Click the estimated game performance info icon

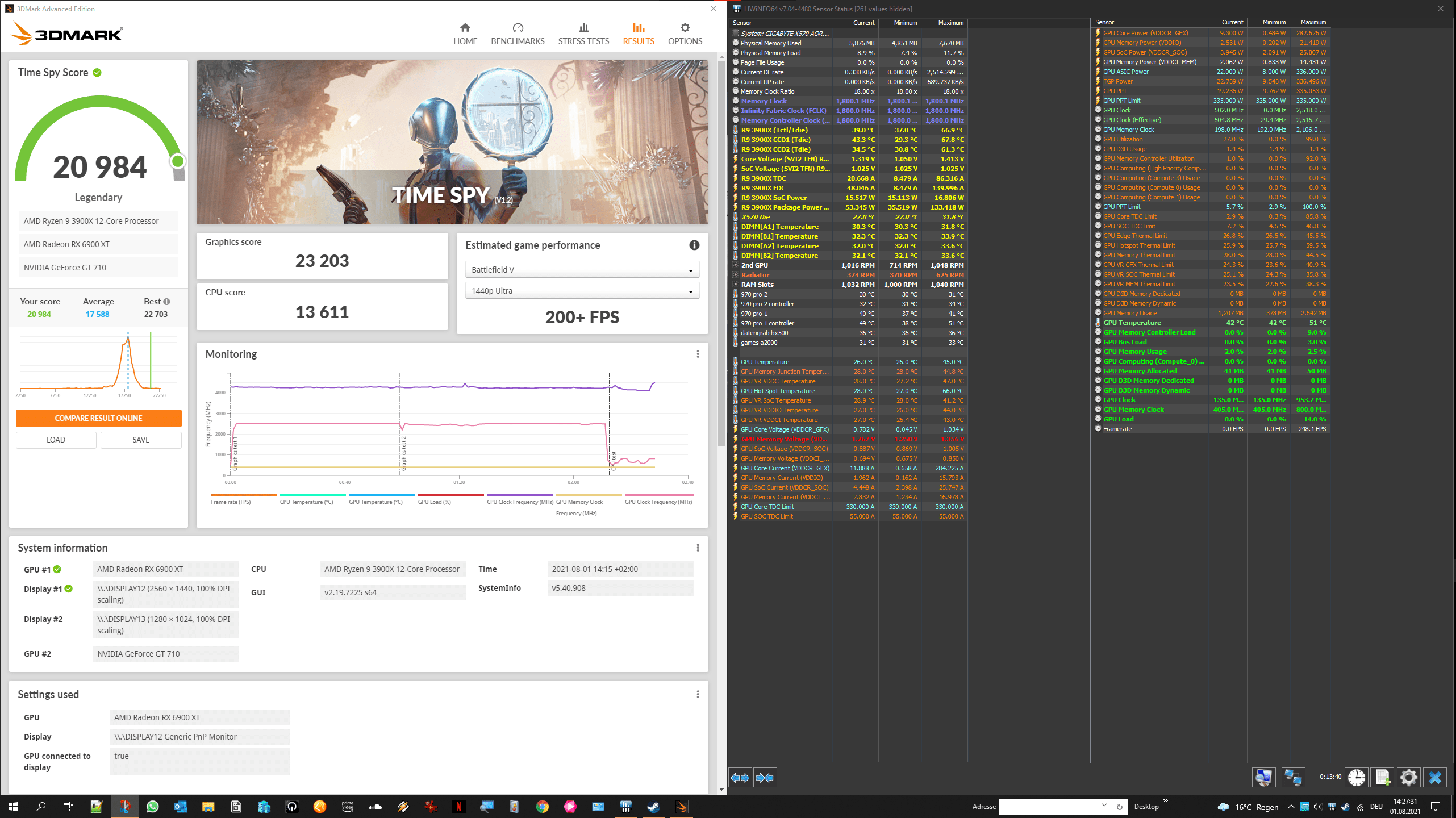click(694, 245)
